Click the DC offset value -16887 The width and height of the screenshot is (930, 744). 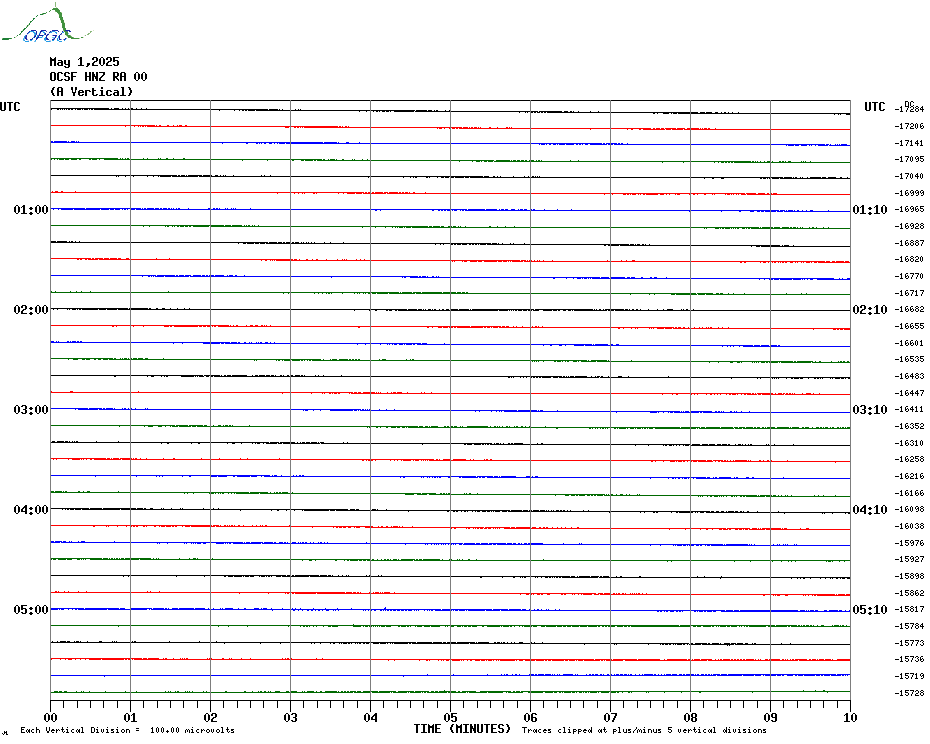pos(909,243)
